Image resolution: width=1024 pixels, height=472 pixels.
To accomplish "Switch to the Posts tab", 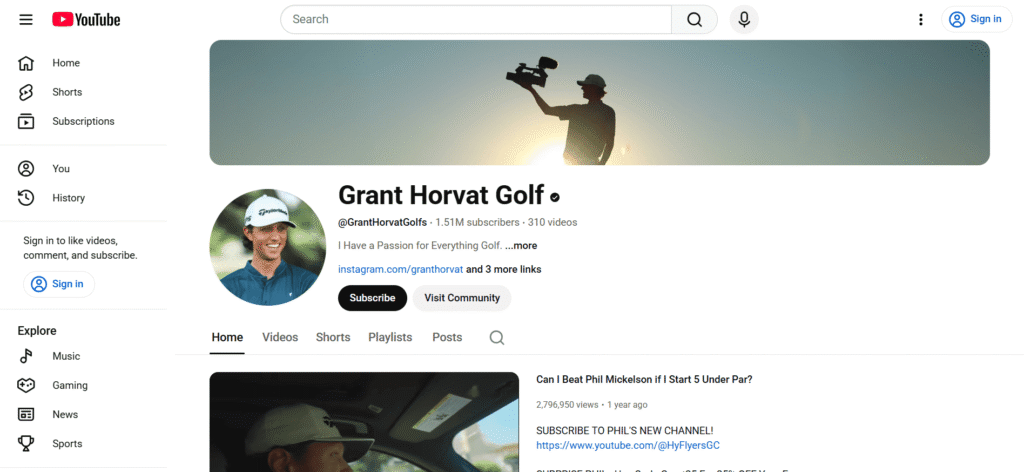I will pos(447,338).
